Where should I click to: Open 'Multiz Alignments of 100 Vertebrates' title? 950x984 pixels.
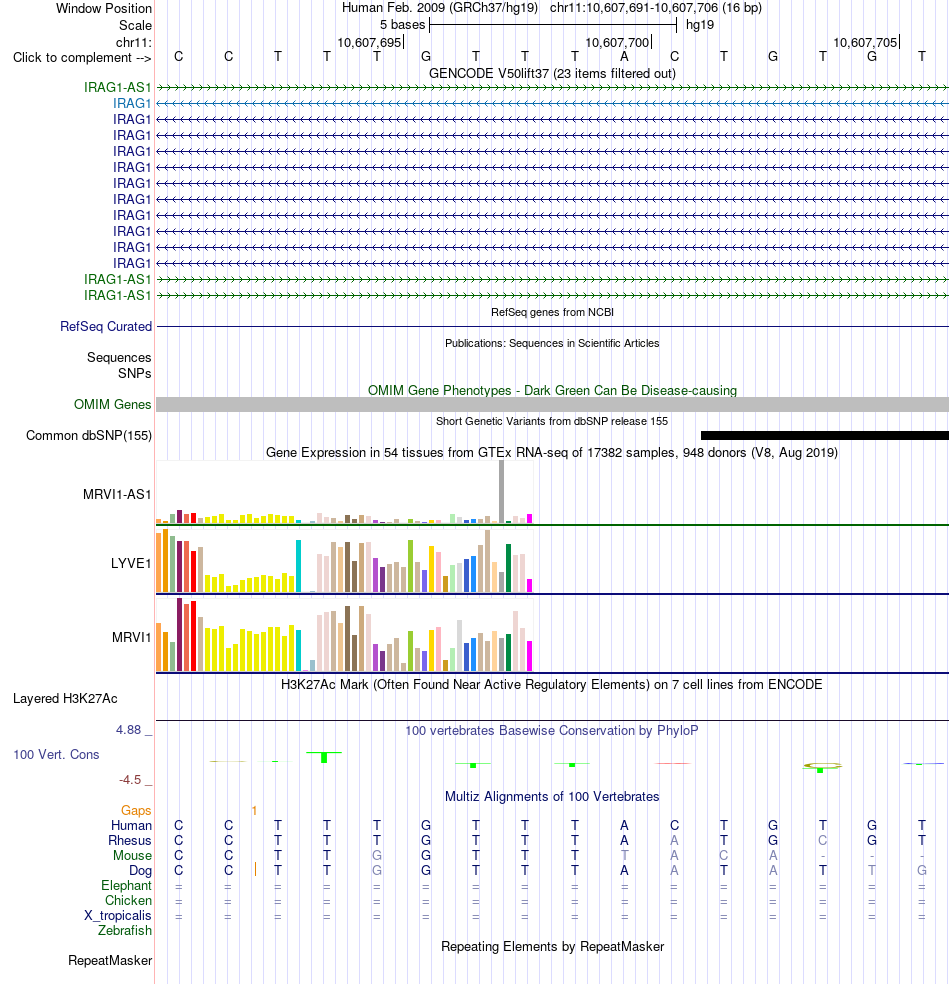tap(552, 797)
